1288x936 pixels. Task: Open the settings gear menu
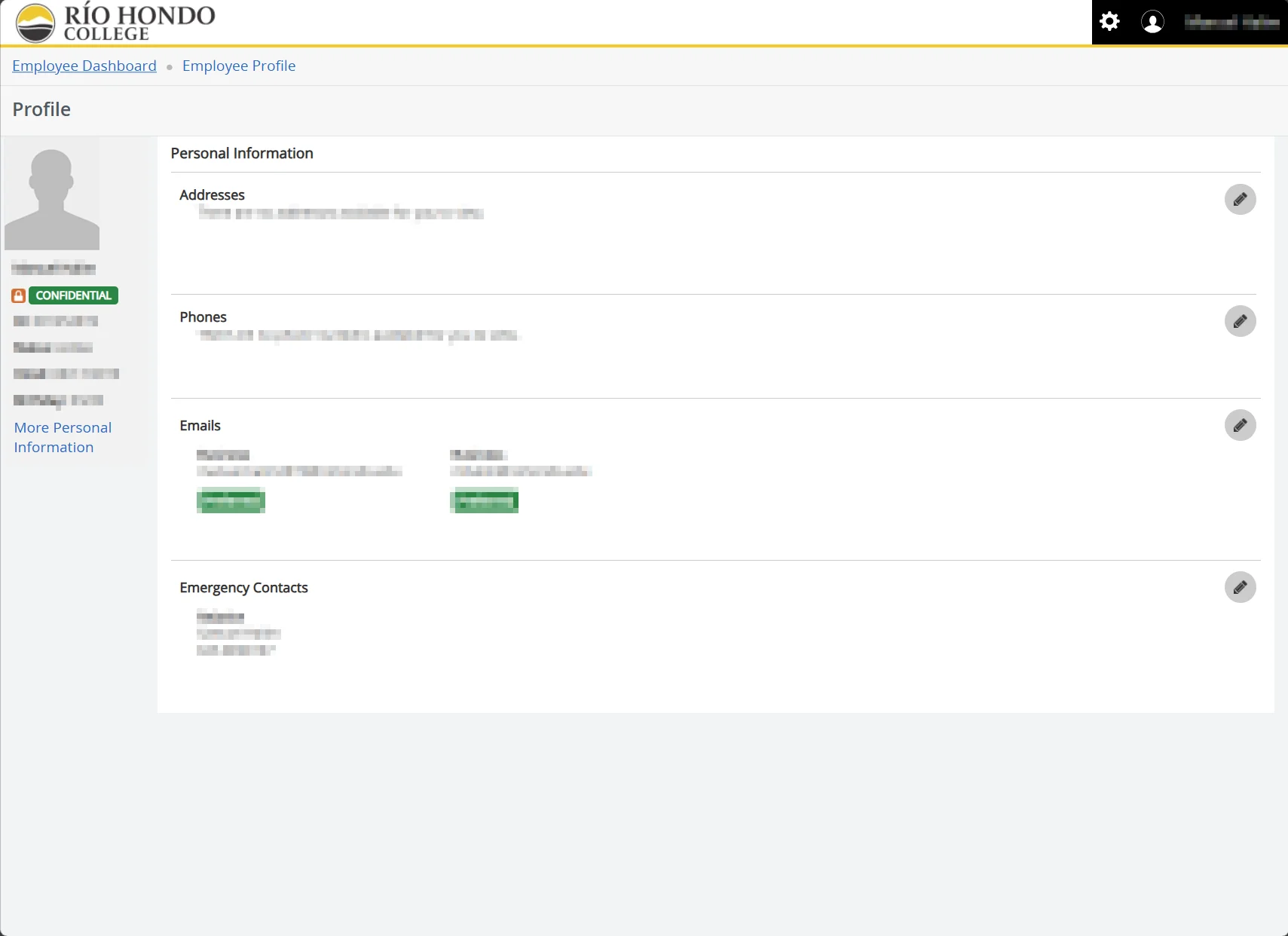click(1110, 21)
